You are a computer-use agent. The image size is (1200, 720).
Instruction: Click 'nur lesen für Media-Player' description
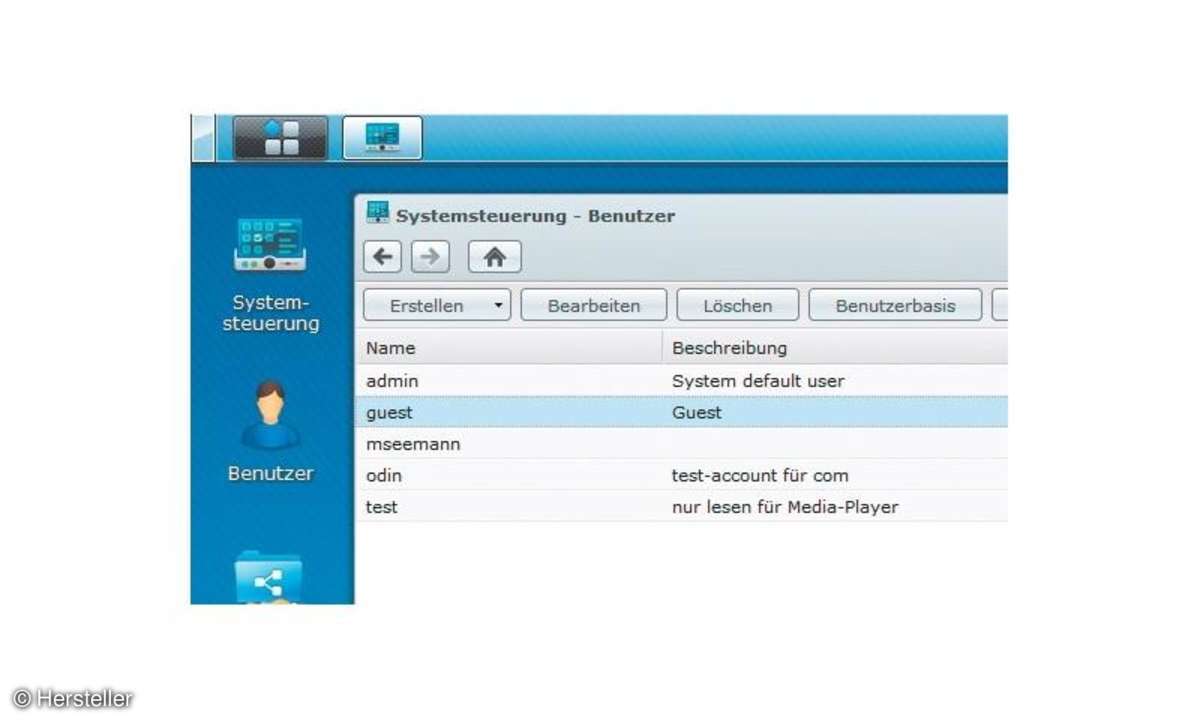[785, 507]
